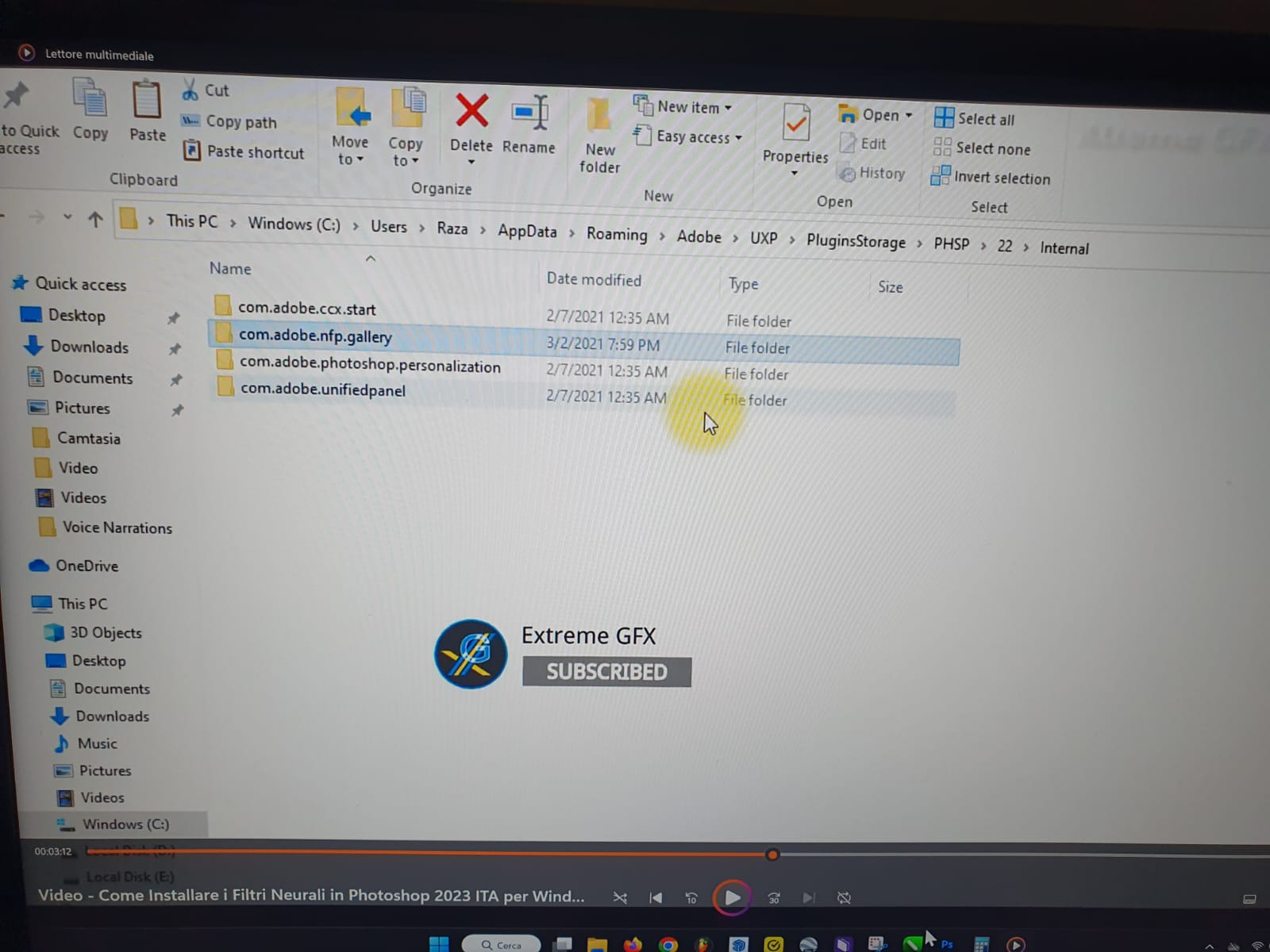Click the Cut scissors icon
This screenshot has height=952, width=1270.
click(190, 90)
